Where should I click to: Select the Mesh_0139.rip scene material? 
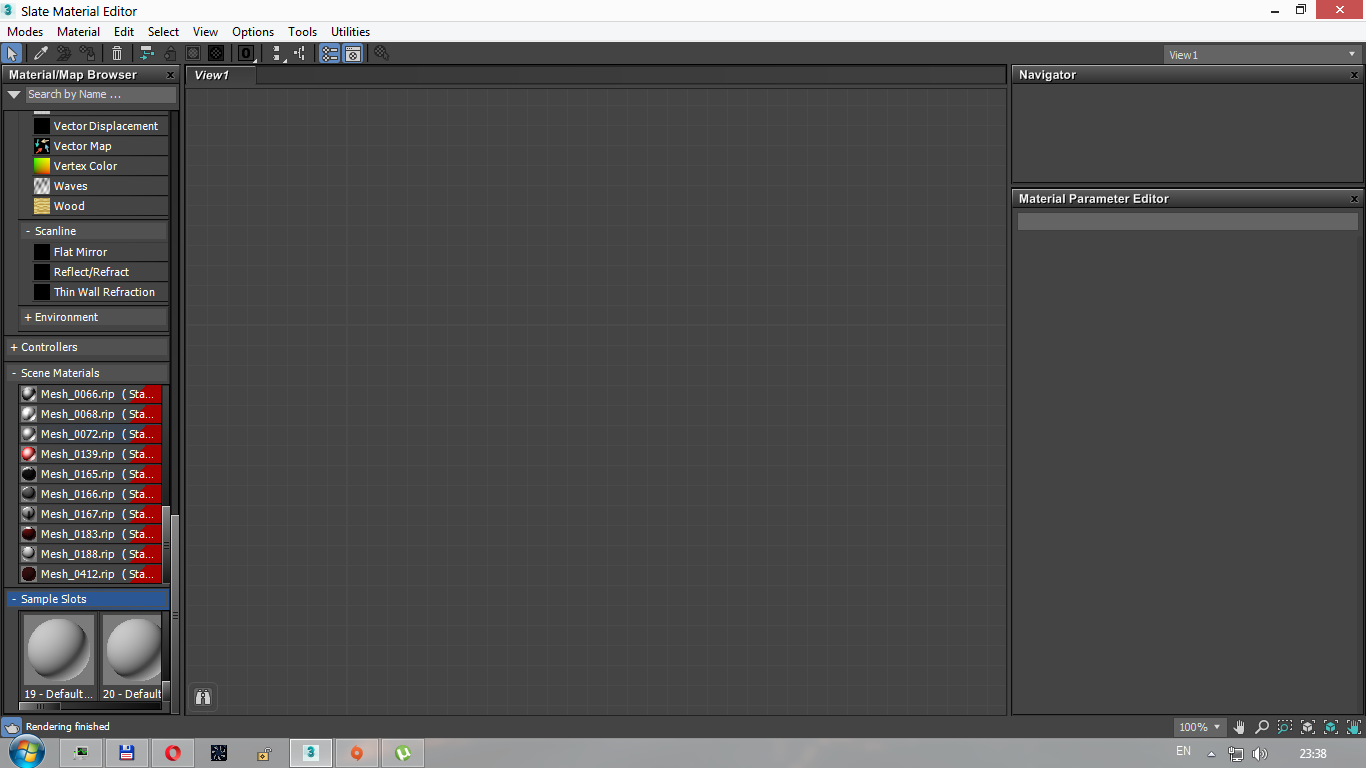tap(78, 454)
